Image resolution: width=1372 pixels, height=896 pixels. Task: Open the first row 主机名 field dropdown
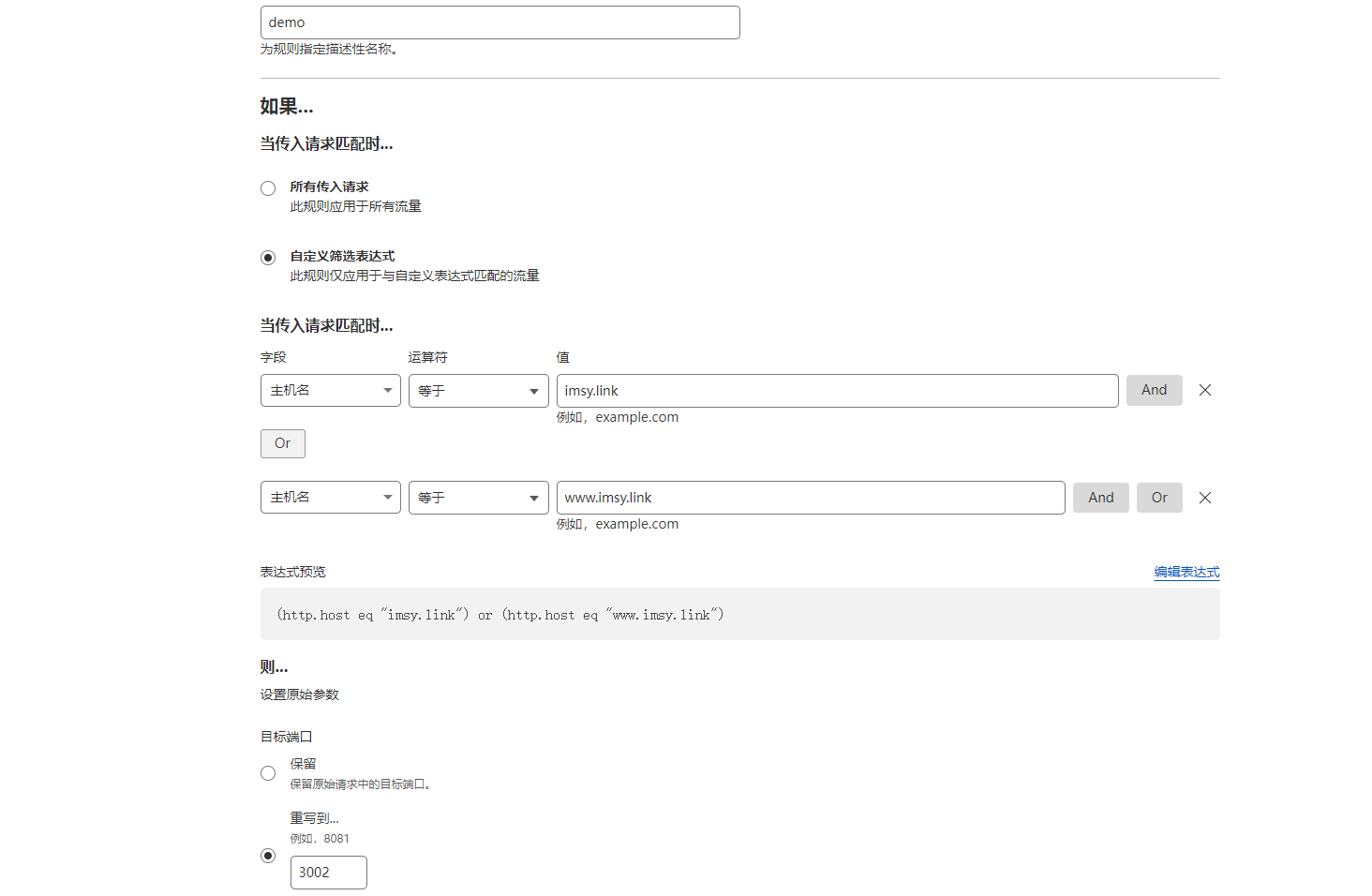(x=330, y=391)
